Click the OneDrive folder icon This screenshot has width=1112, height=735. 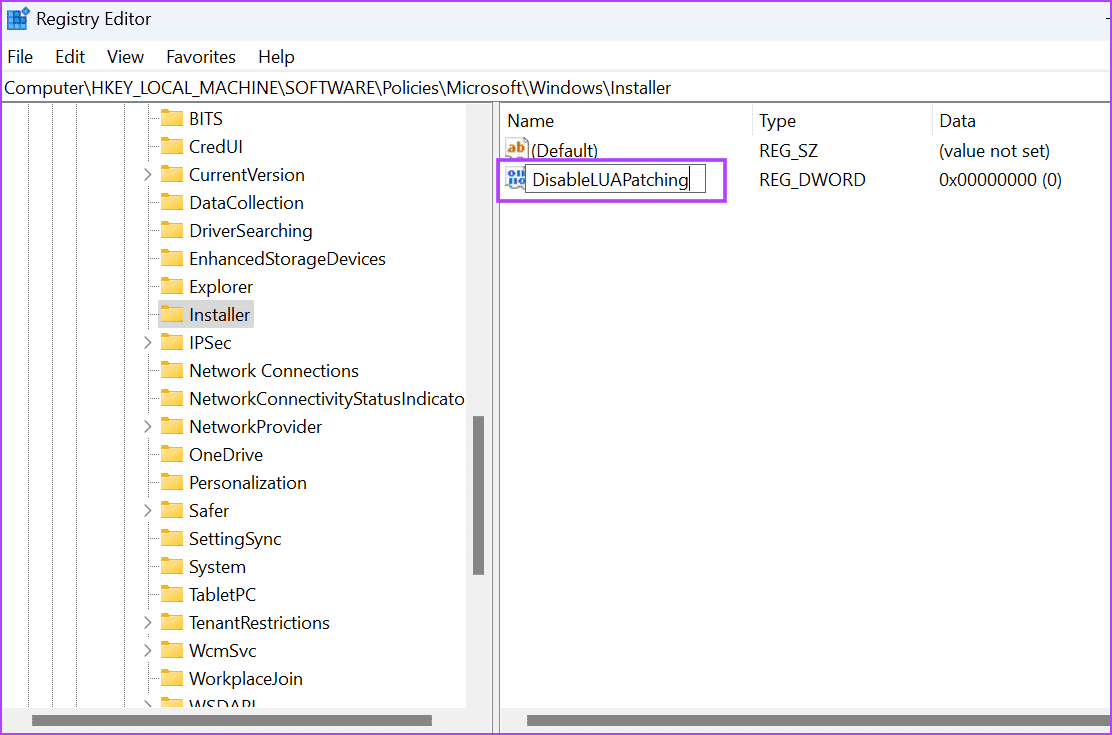pos(172,454)
